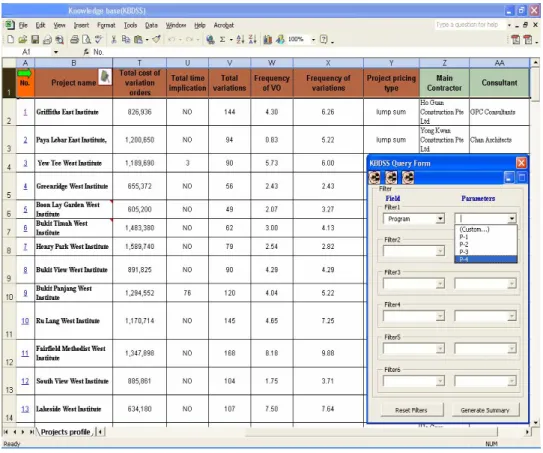Click the green arrow in the No. header

tap(25, 73)
